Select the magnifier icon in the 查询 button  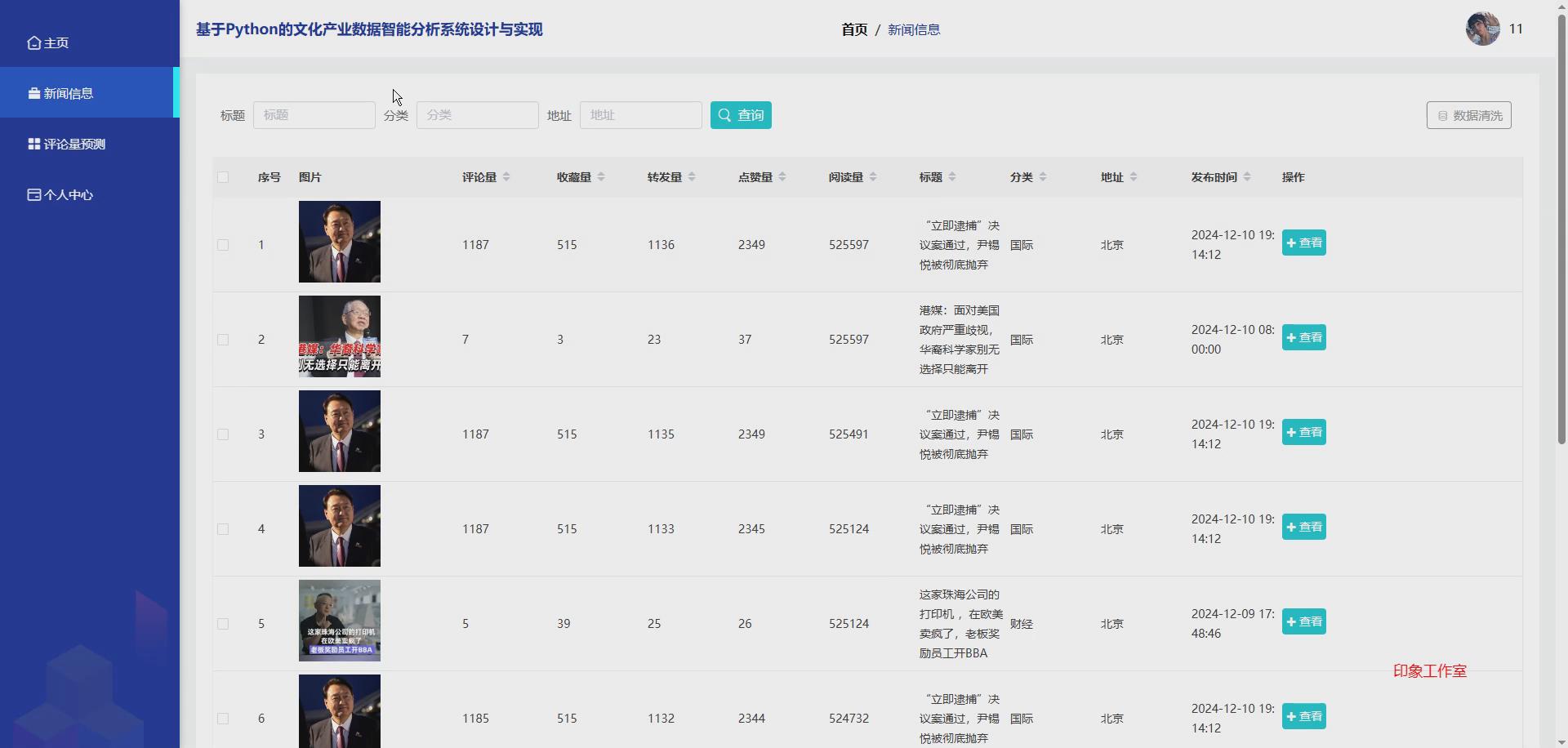[724, 115]
